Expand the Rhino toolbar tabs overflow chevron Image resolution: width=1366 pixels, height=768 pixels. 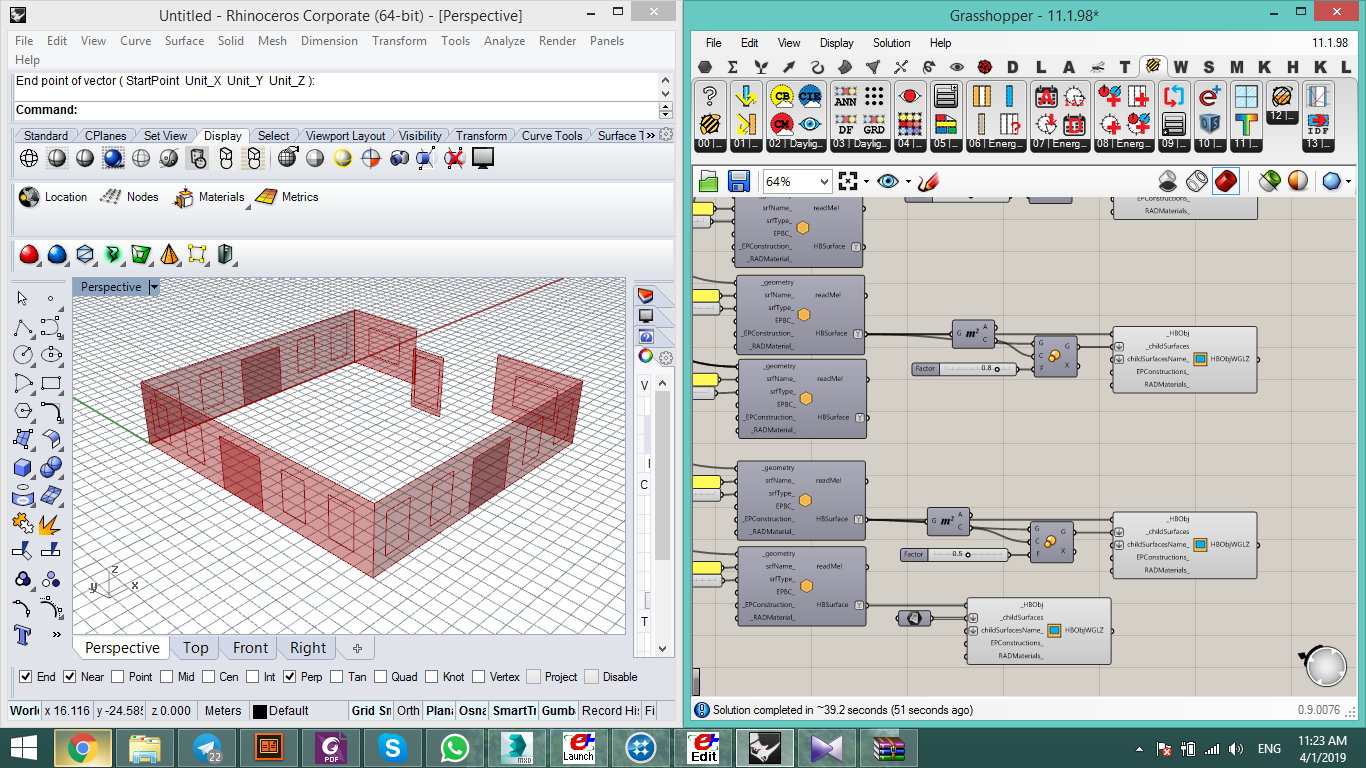click(x=650, y=135)
